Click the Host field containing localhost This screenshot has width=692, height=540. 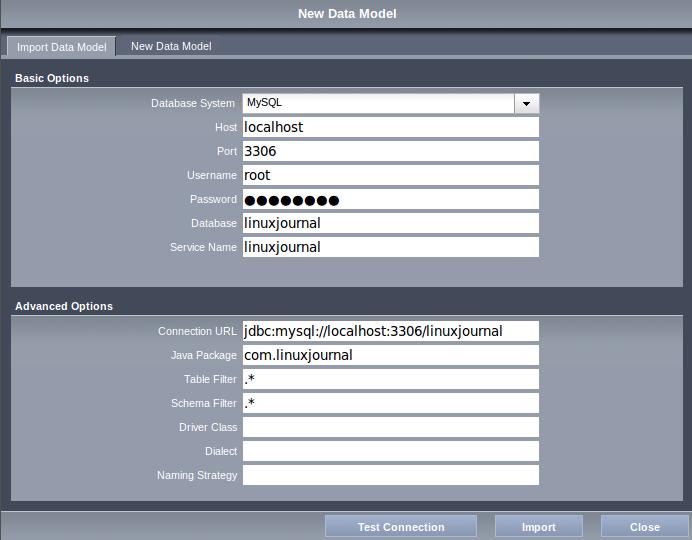390,127
